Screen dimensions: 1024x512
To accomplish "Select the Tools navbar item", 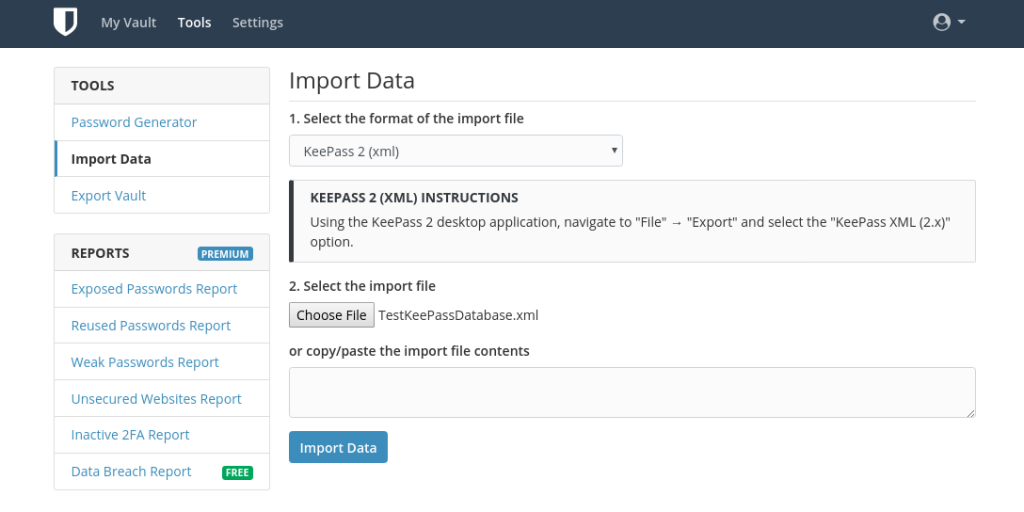I will (x=195, y=23).
